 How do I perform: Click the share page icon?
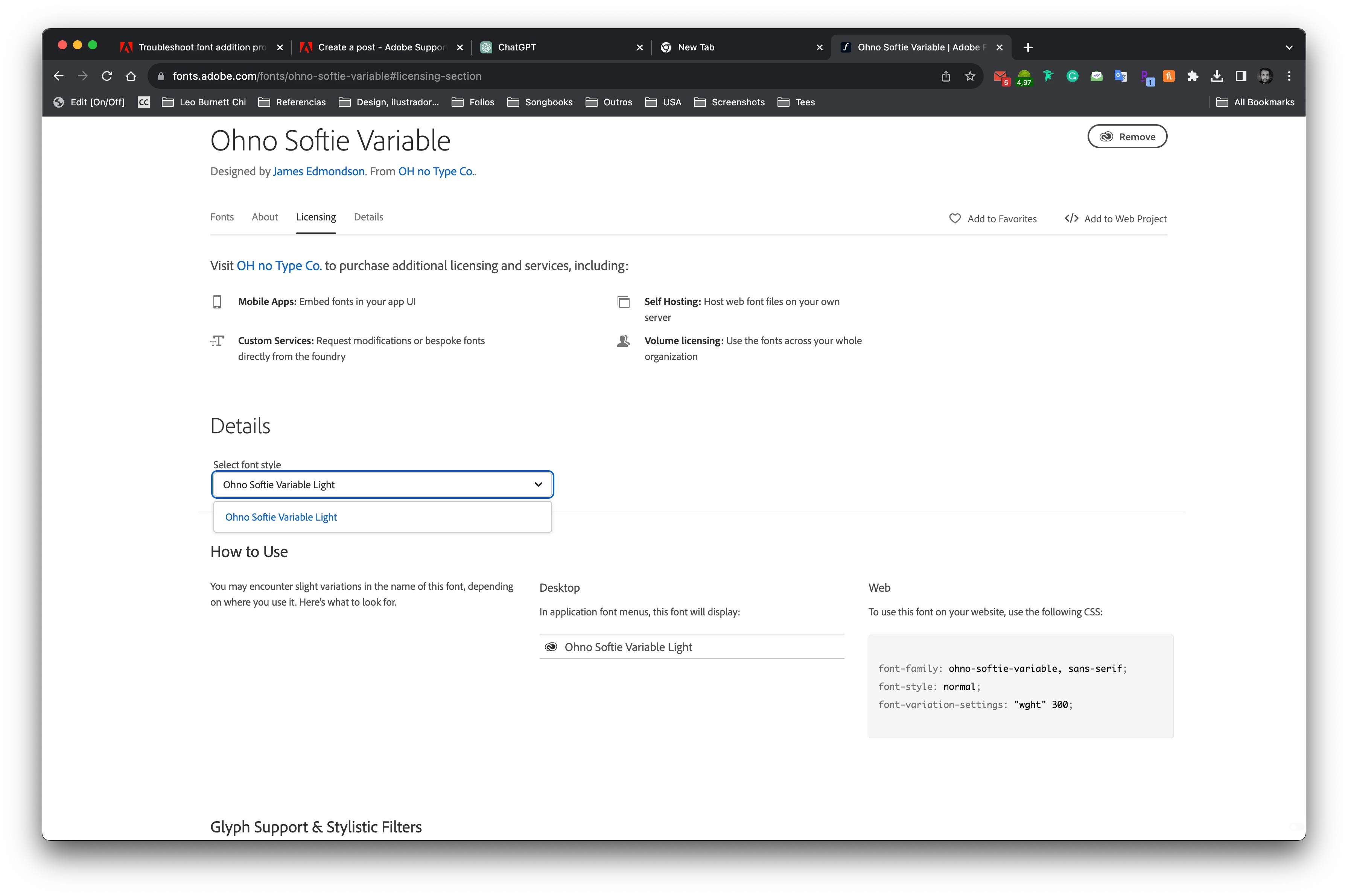[x=946, y=76]
